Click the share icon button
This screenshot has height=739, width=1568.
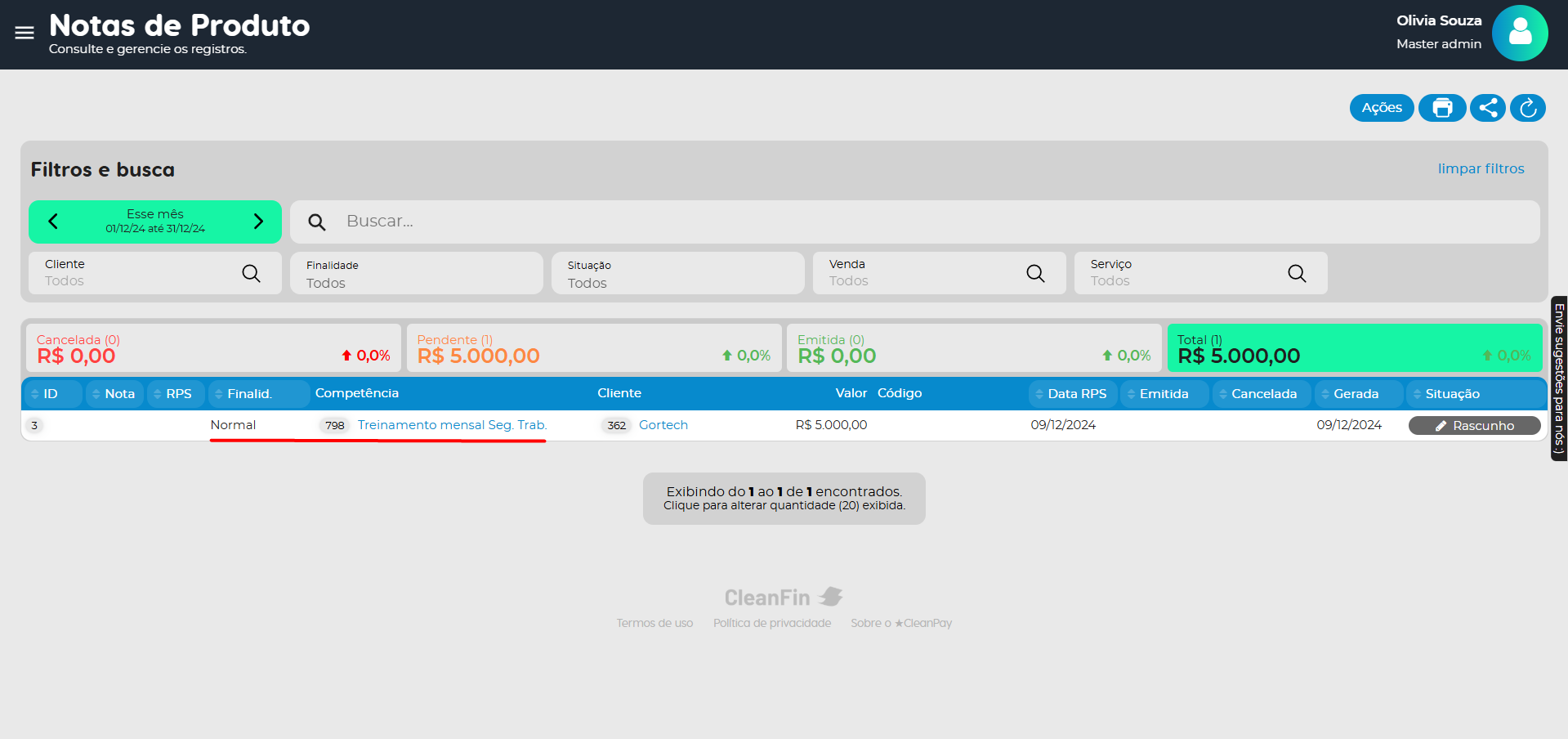coord(1487,108)
